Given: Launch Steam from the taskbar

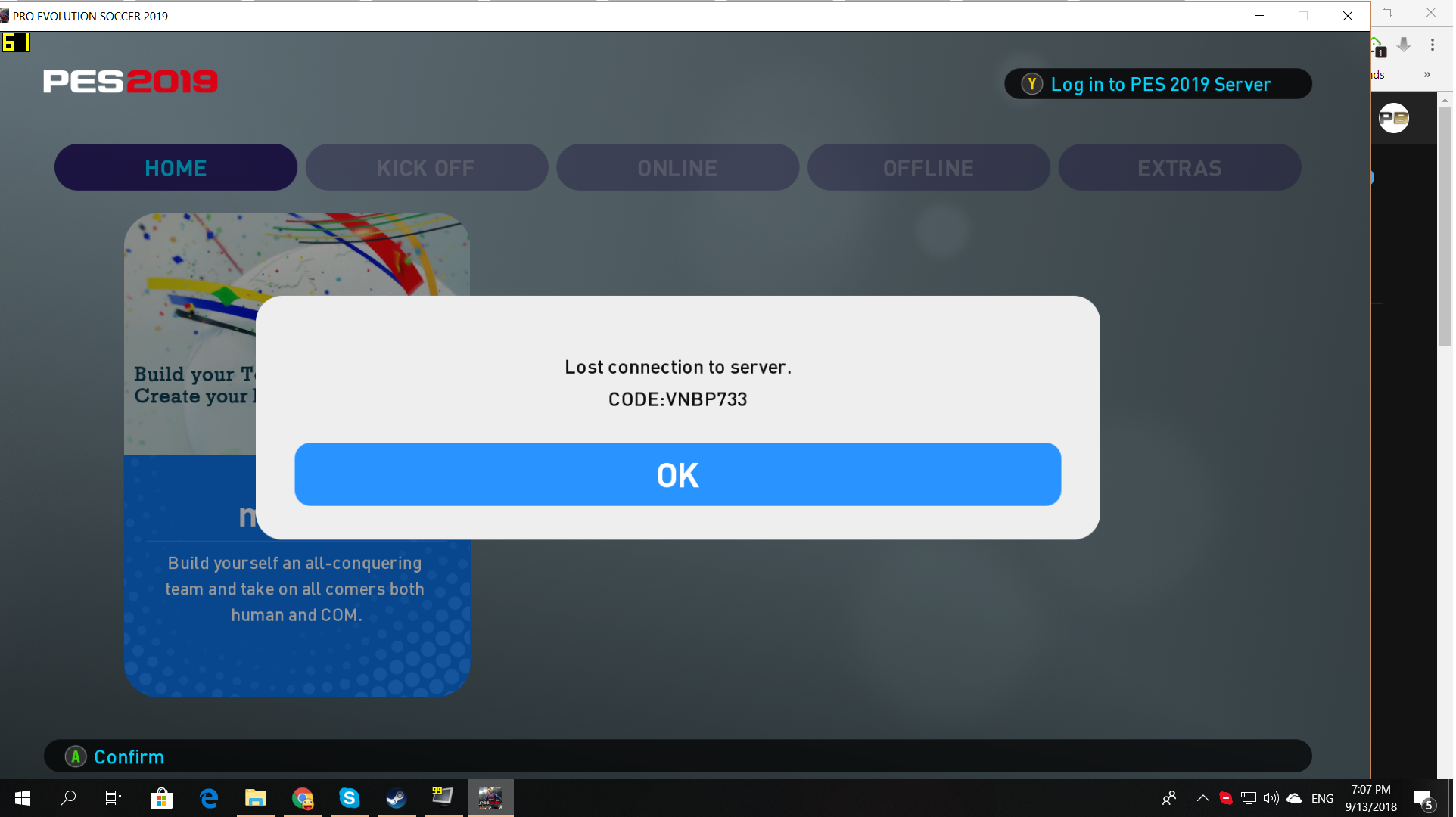Looking at the screenshot, I should pos(396,798).
